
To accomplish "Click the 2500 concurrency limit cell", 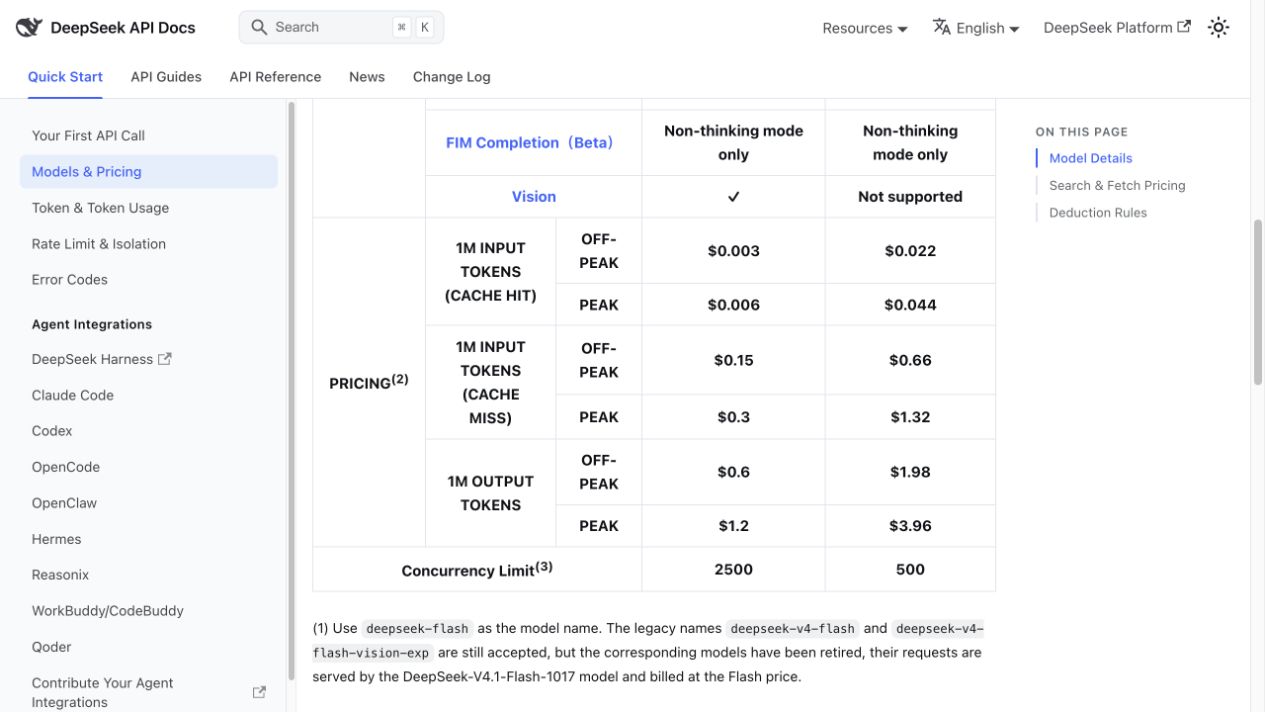I will pyautogui.click(x=734, y=569).
